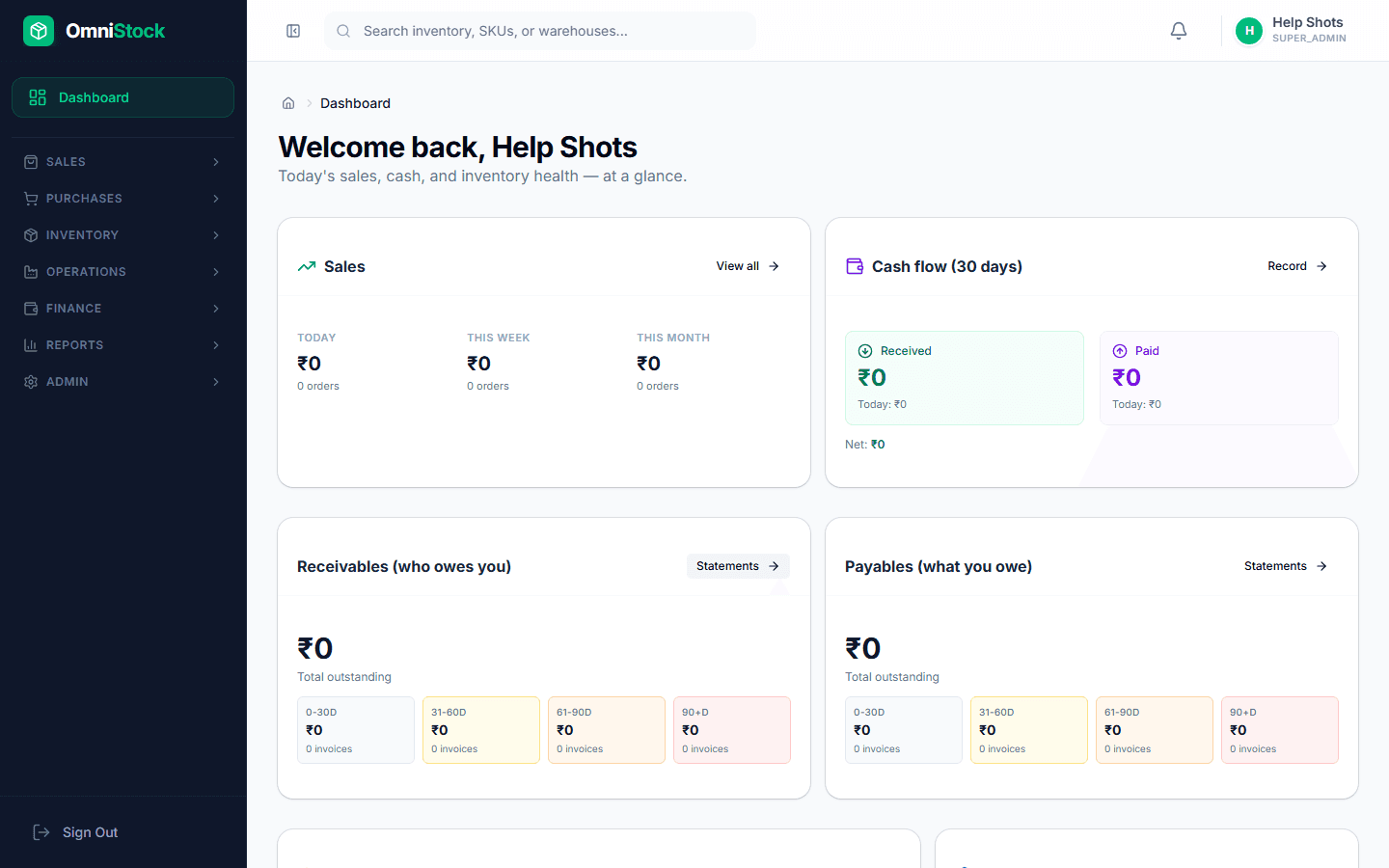This screenshot has width=1389, height=868.
Task: Open the OPERATIONS sidebar section
Action: pyautogui.click(x=123, y=272)
